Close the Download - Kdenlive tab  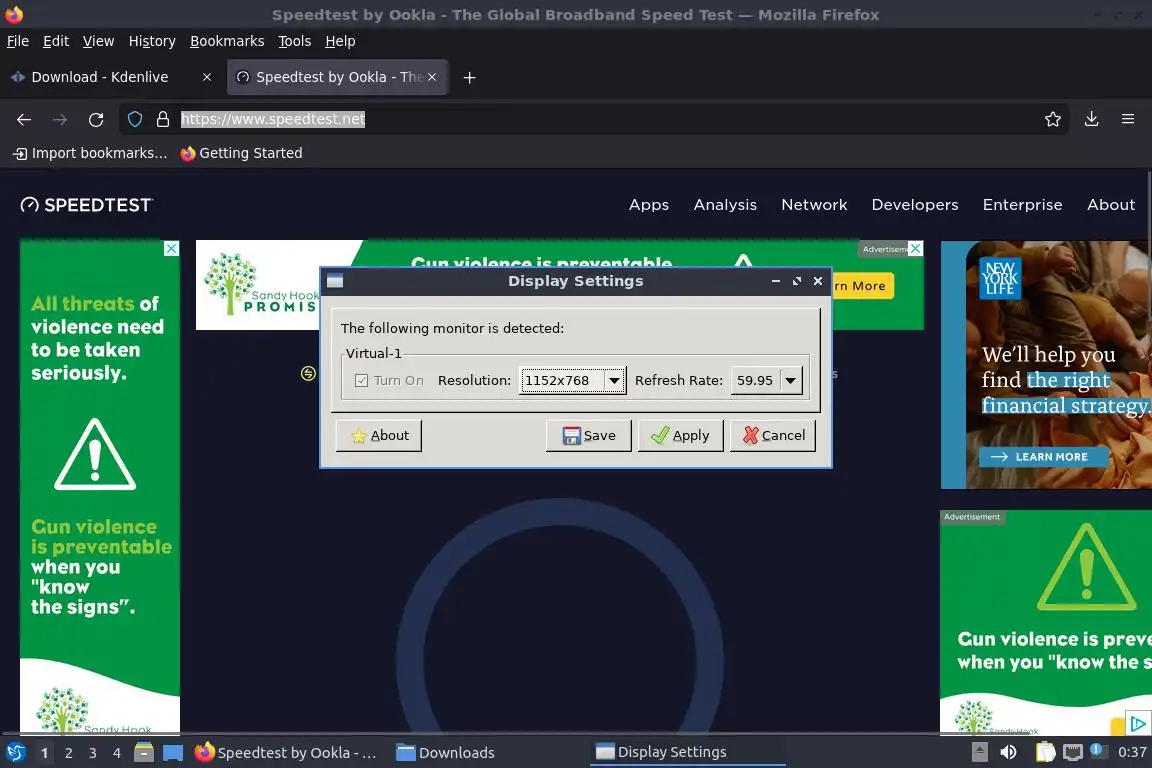tap(207, 77)
